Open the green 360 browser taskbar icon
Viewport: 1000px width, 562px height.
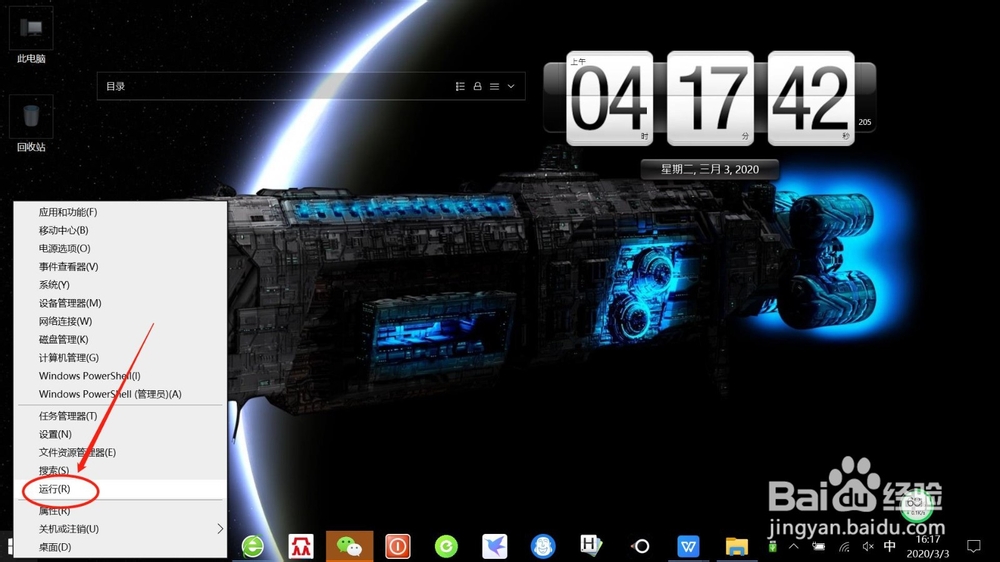pyautogui.click(x=253, y=547)
